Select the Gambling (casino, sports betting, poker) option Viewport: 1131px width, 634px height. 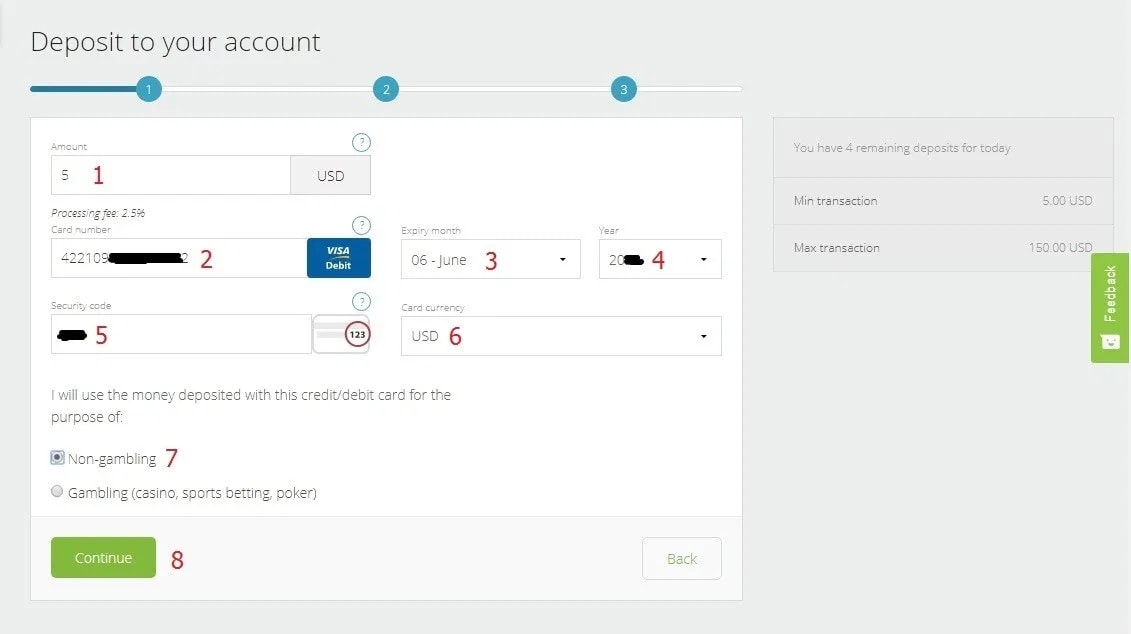[57, 491]
